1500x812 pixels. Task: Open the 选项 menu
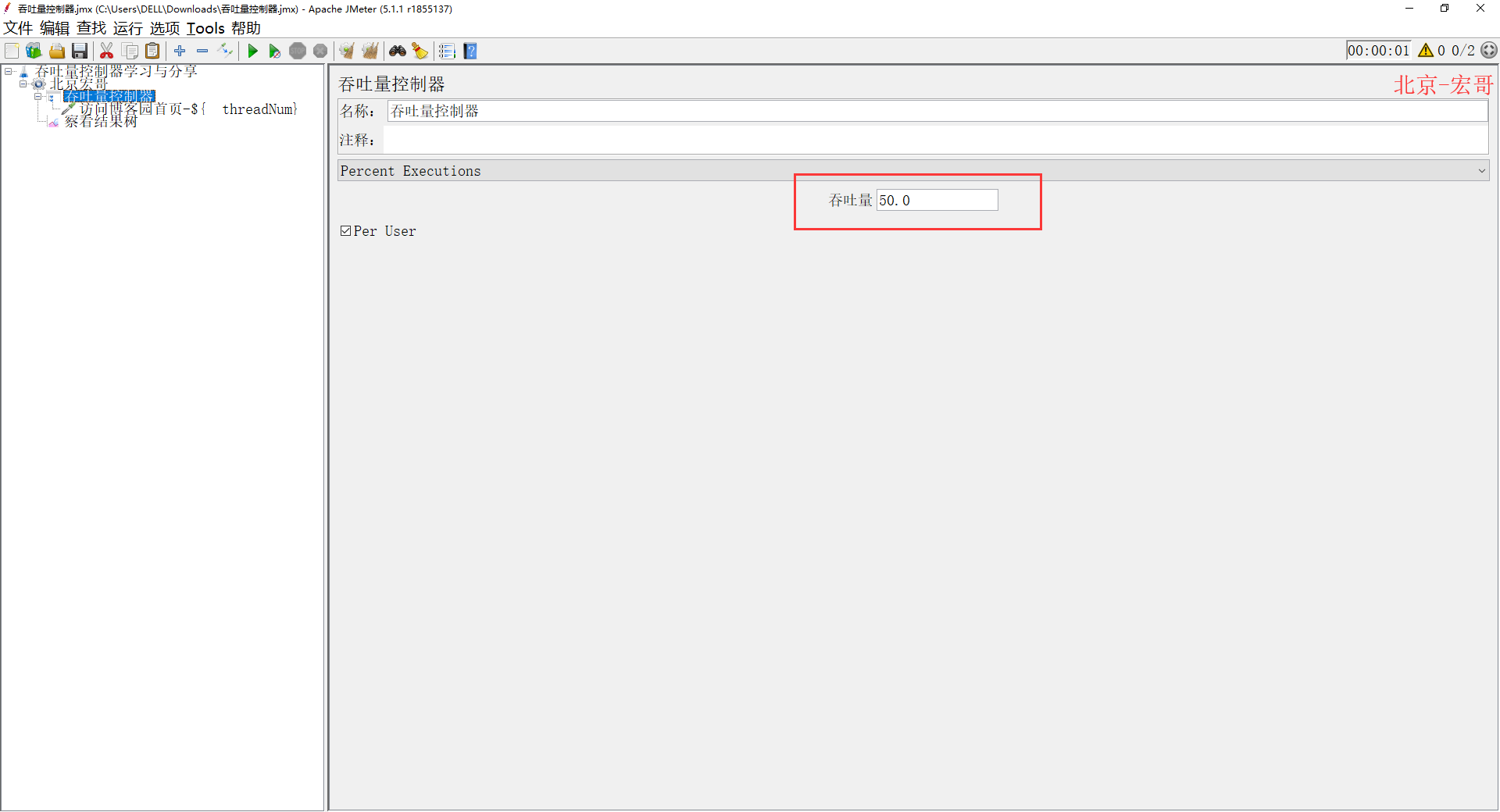(x=165, y=28)
